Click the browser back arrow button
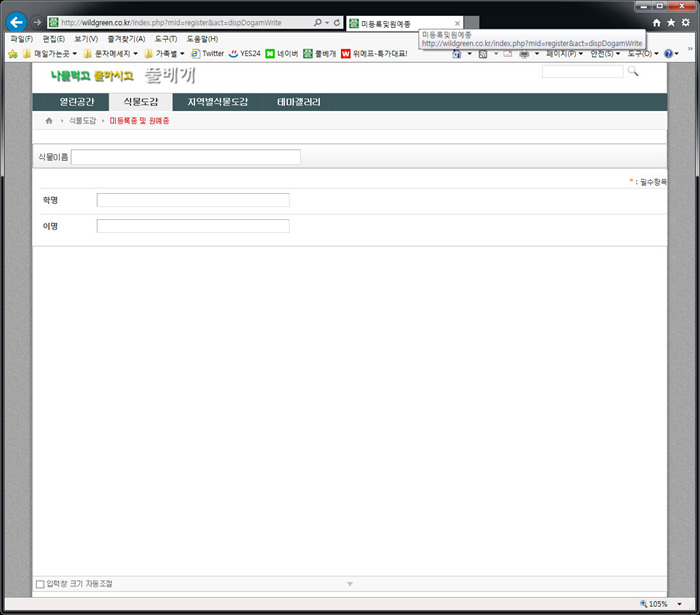The height and width of the screenshot is (615, 700). pyautogui.click(x=16, y=21)
